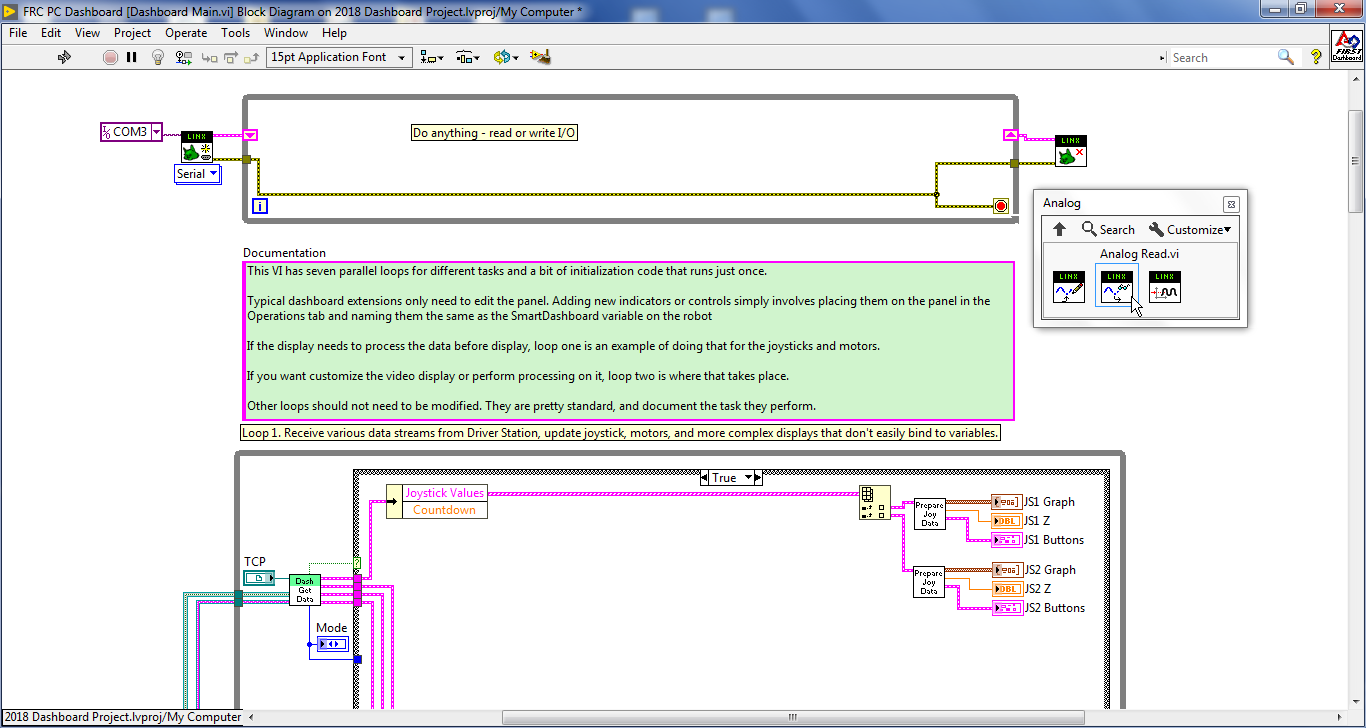Click the Joystick Values unbundle element
This screenshot has height=728, width=1366.
[444, 493]
